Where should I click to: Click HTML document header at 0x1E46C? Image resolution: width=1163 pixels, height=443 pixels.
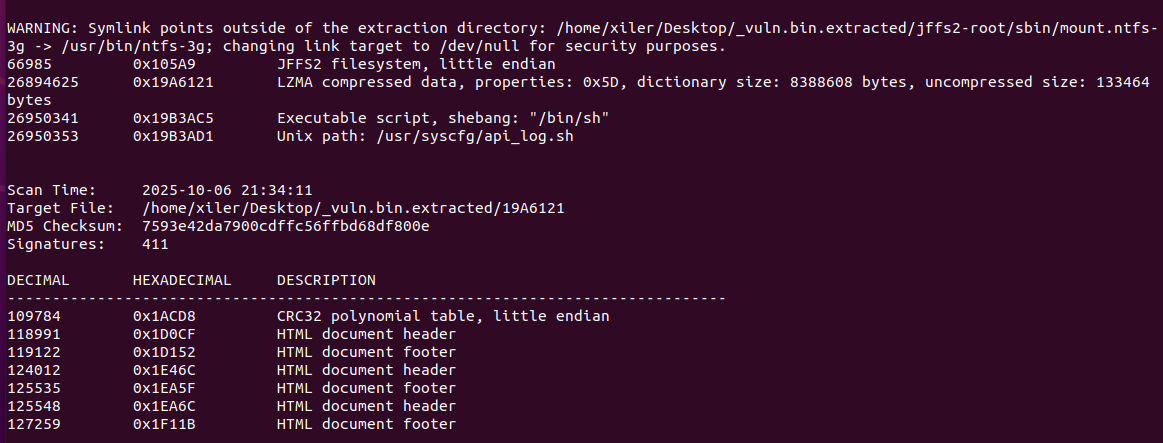pyautogui.click(x=366, y=370)
